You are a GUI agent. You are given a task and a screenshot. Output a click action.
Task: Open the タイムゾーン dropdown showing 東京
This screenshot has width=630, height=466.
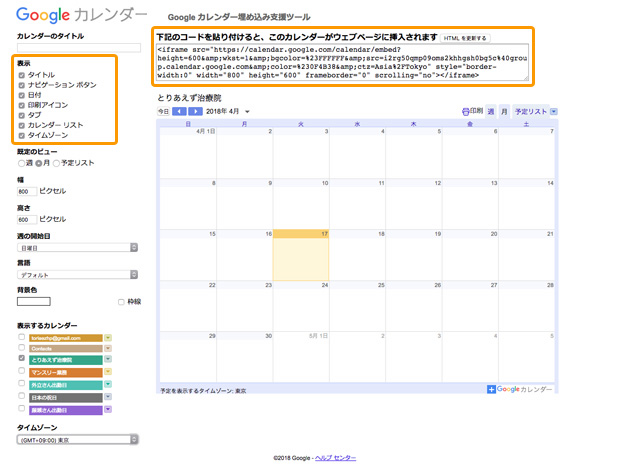[x=77, y=439]
